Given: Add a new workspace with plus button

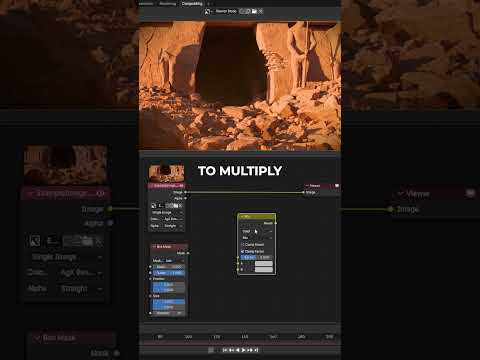Looking at the screenshot, I should point(208,4).
